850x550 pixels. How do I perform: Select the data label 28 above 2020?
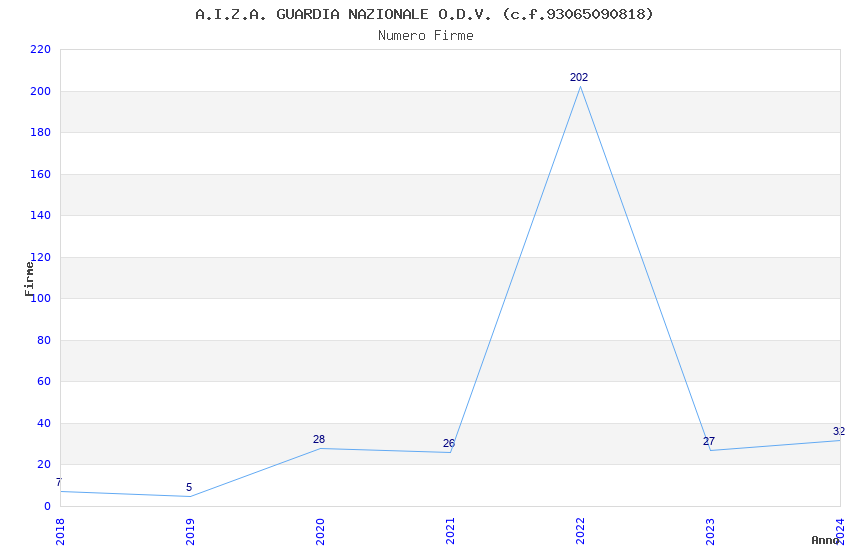(x=319, y=439)
